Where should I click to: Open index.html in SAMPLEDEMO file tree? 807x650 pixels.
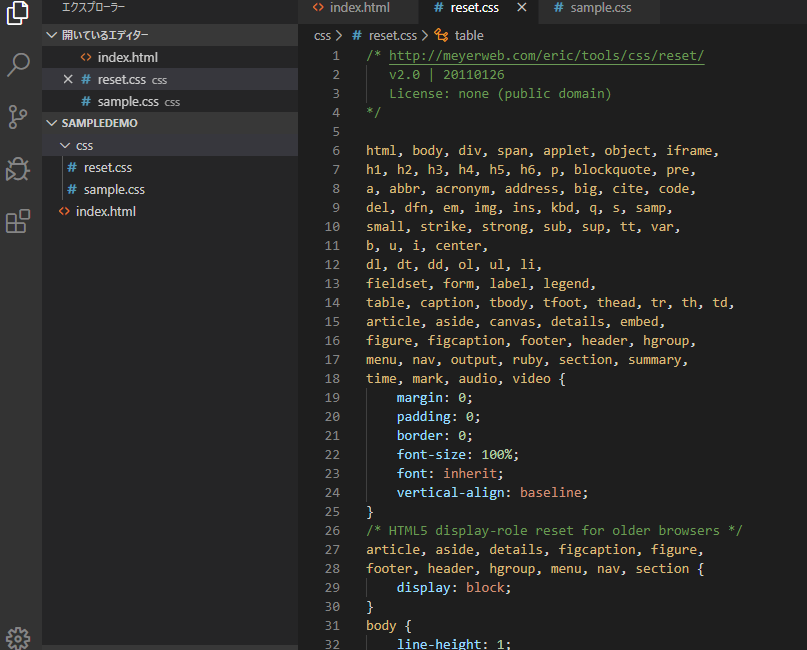[105, 211]
